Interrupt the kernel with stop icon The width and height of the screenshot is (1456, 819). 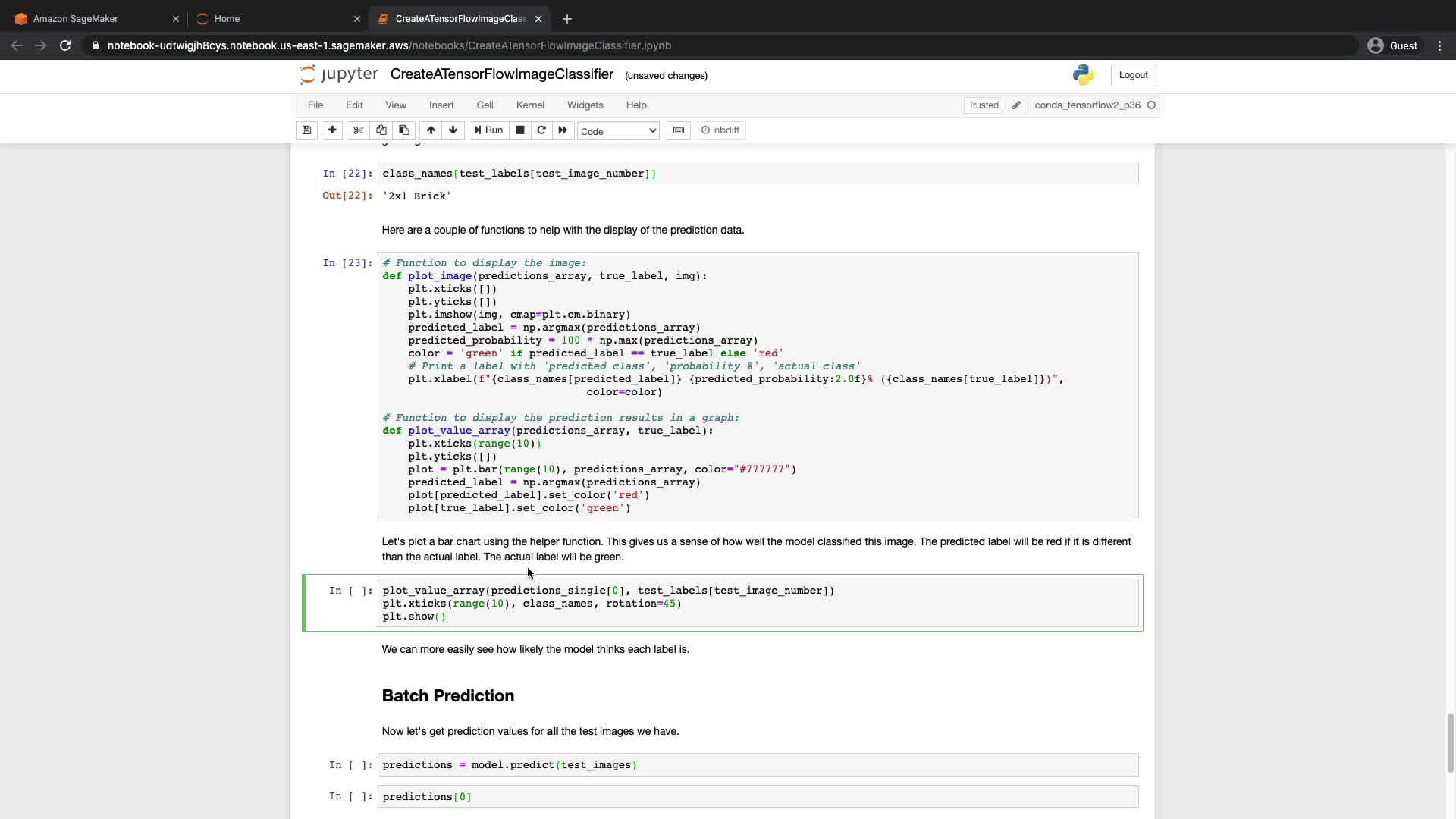[519, 130]
